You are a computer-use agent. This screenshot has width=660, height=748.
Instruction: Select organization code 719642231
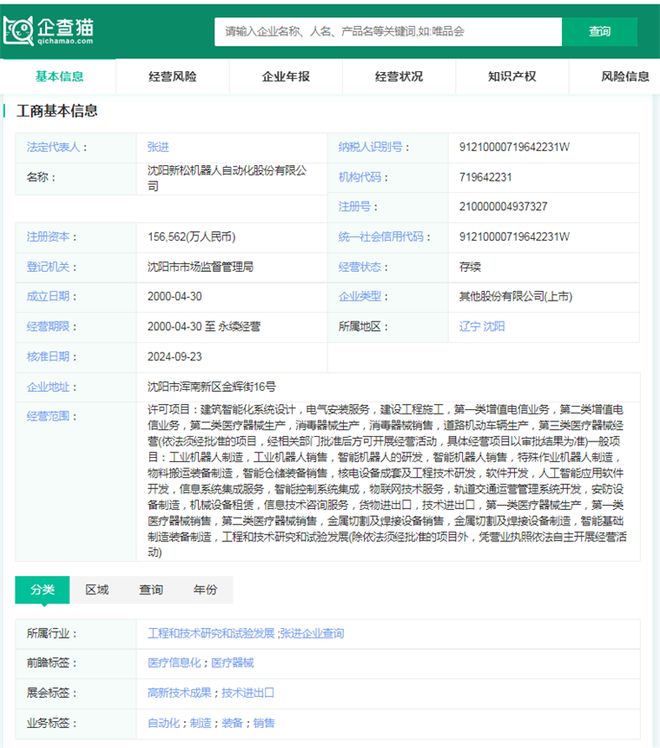point(485,177)
